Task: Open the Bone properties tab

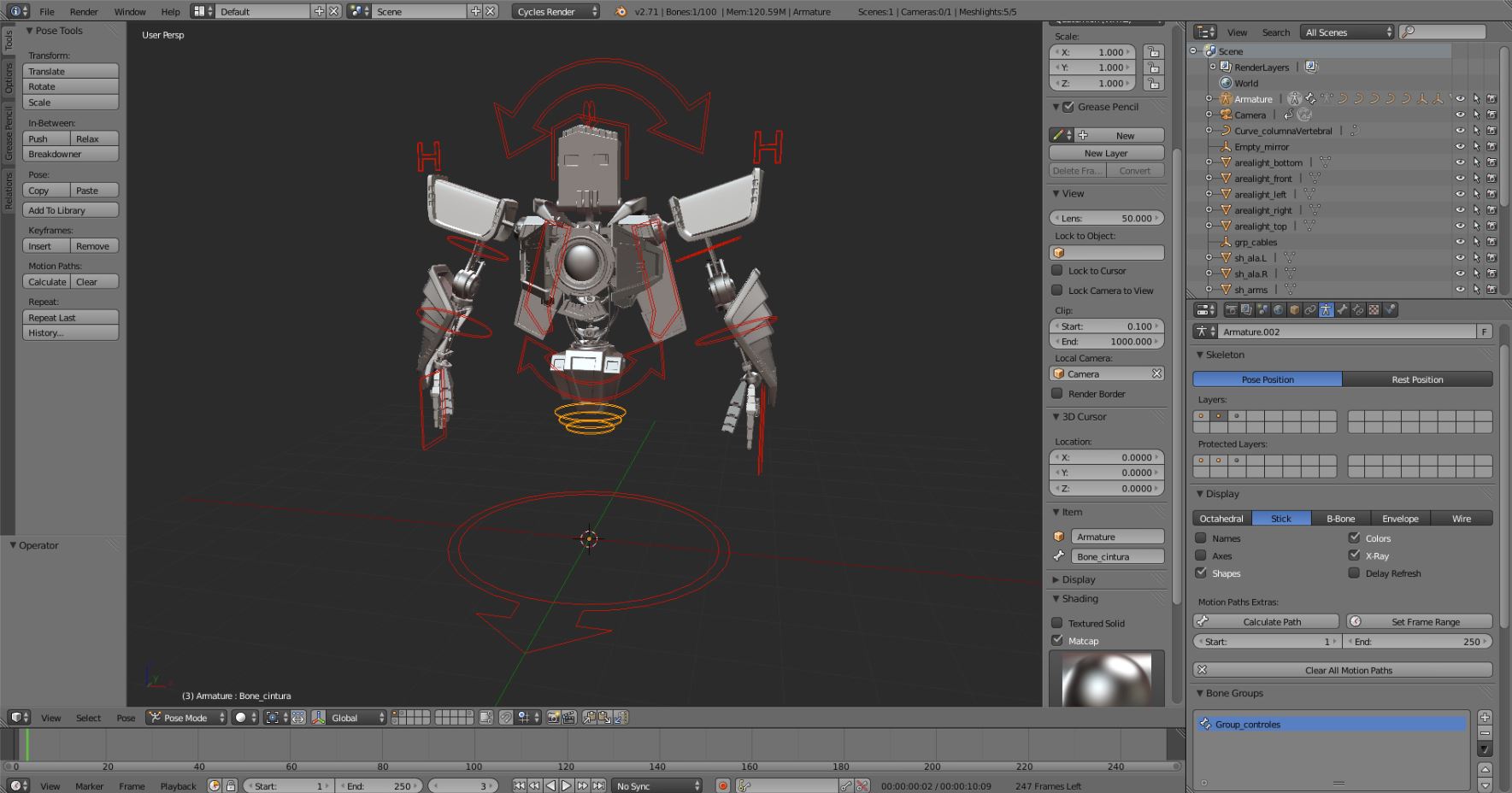Action: (x=1342, y=310)
